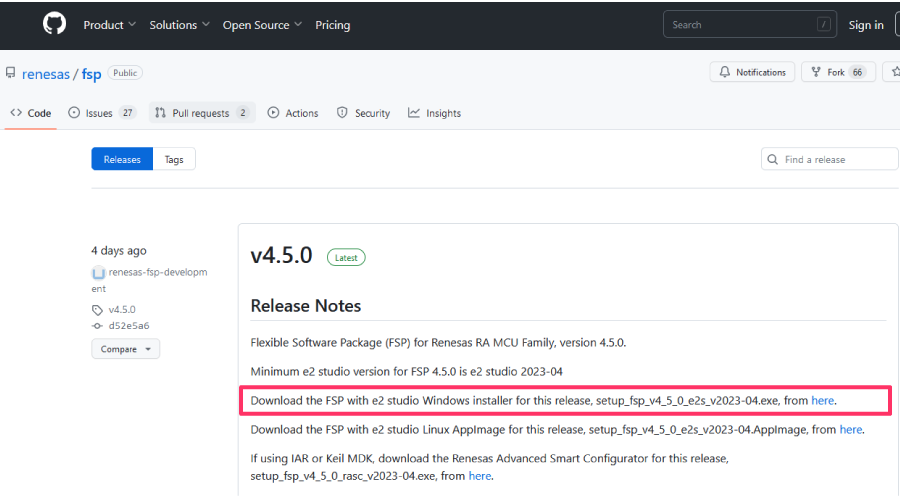
Task: Click the repository icon beside renesas
Action: 10,73
